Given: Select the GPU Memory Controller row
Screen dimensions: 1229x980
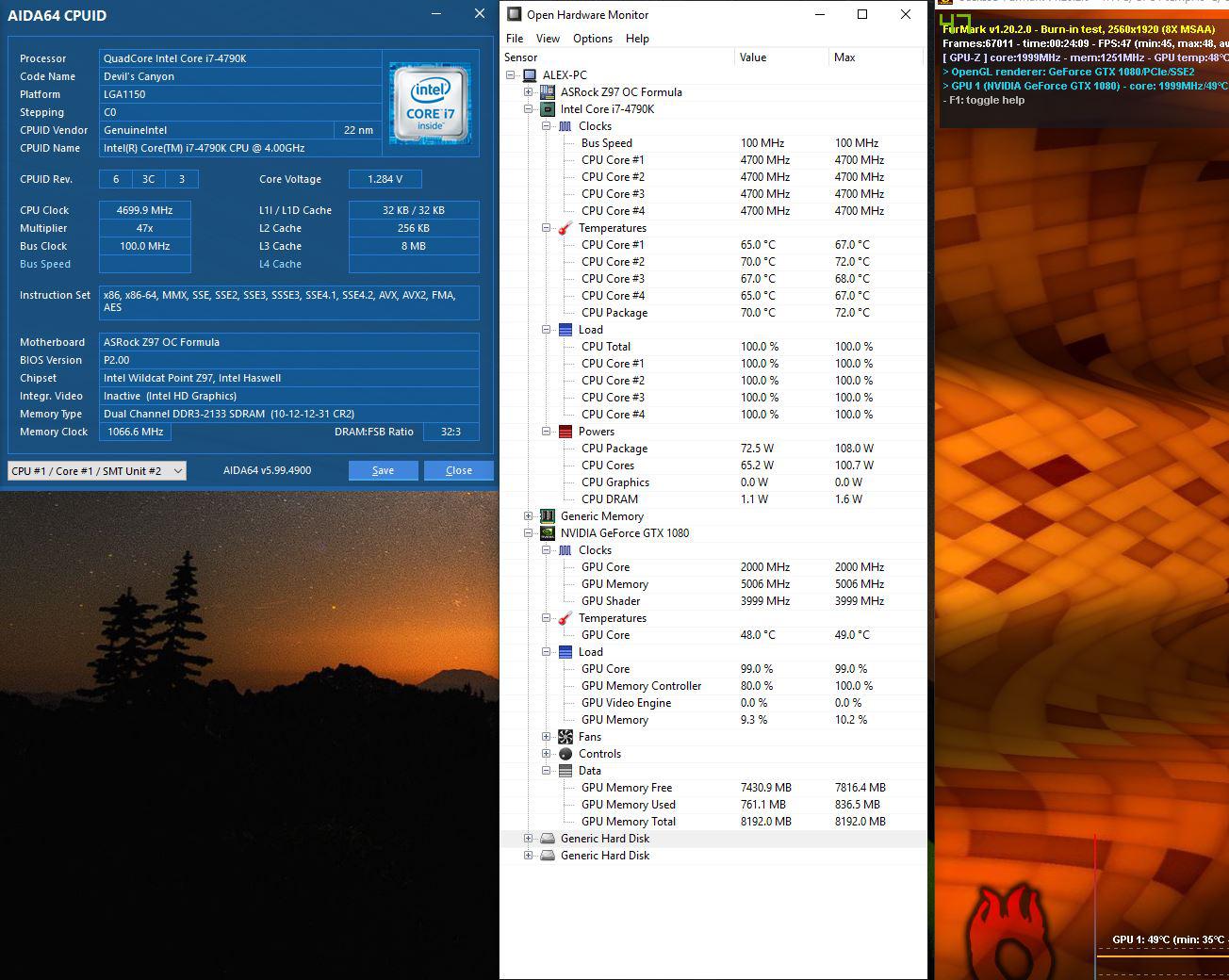Looking at the screenshot, I should [x=713, y=686].
